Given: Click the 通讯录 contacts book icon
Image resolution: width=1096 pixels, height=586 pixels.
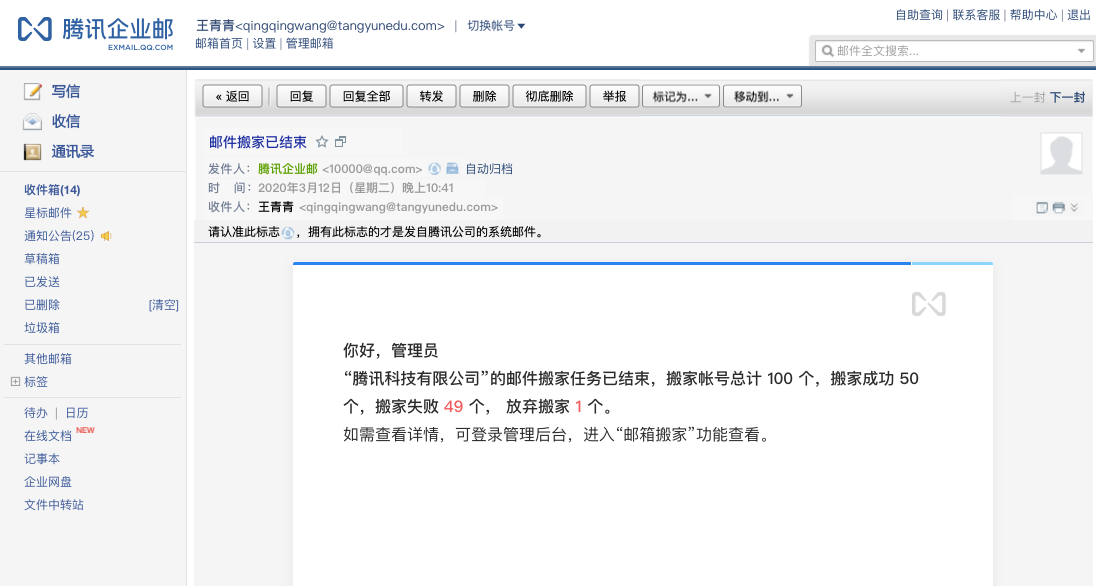Looking at the screenshot, I should click(x=32, y=152).
